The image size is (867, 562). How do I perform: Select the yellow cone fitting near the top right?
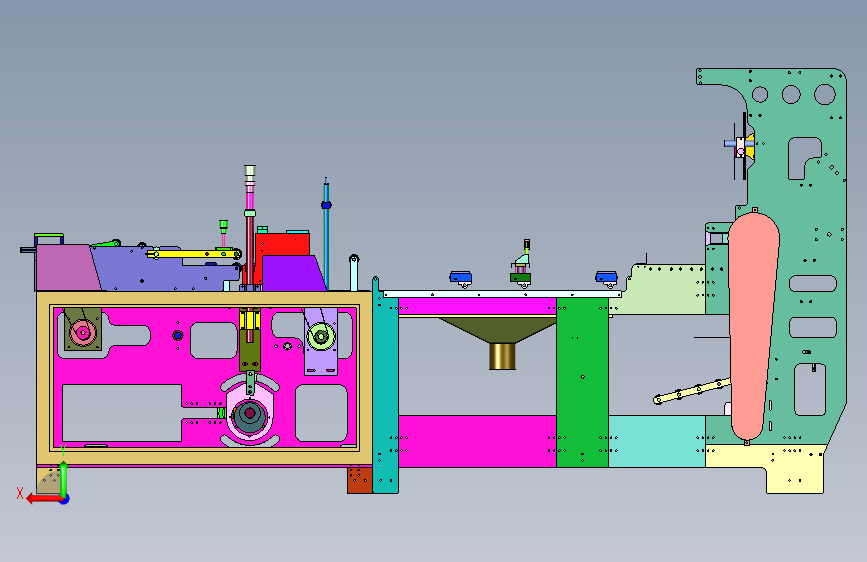750,145
